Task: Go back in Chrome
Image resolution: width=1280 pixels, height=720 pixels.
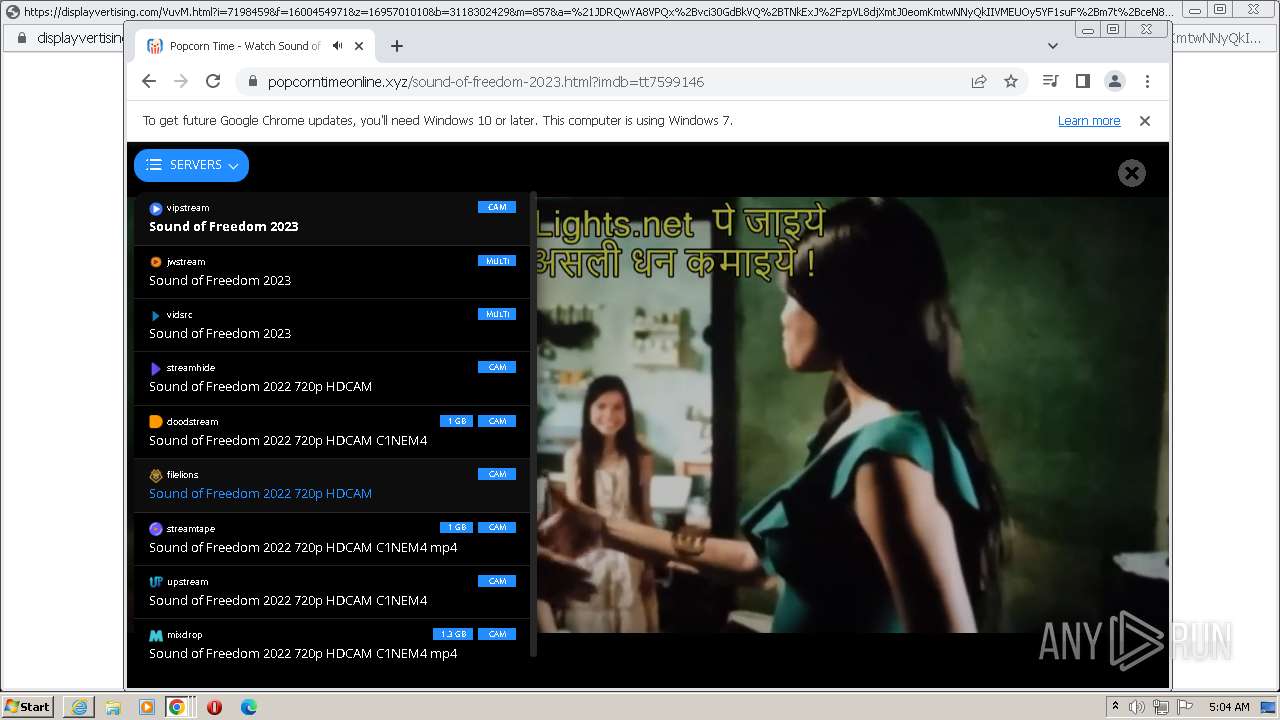Action: click(x=149, y=81)
